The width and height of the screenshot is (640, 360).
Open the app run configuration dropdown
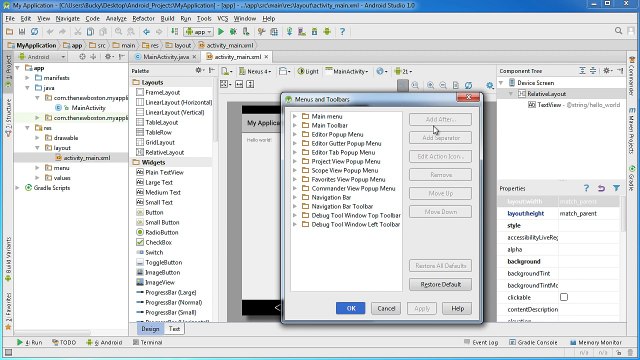pyautogui.click(x=199, y=31)
